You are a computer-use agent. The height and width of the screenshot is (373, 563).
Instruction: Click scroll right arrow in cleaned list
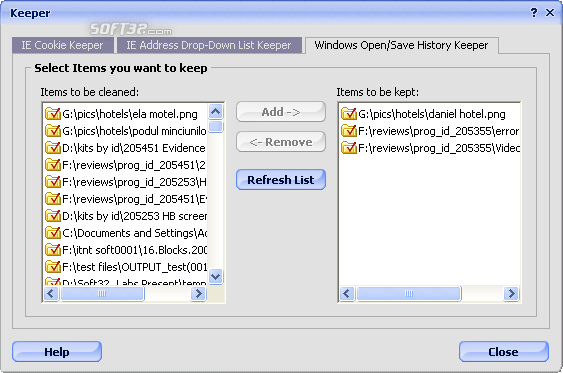198,294
